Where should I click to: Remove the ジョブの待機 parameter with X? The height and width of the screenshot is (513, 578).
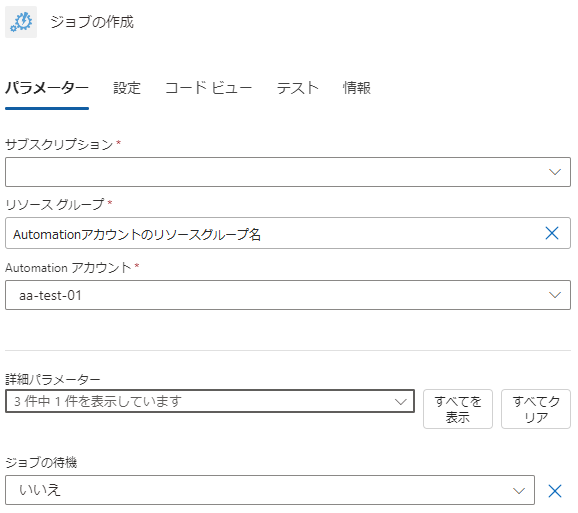(554, 491)
